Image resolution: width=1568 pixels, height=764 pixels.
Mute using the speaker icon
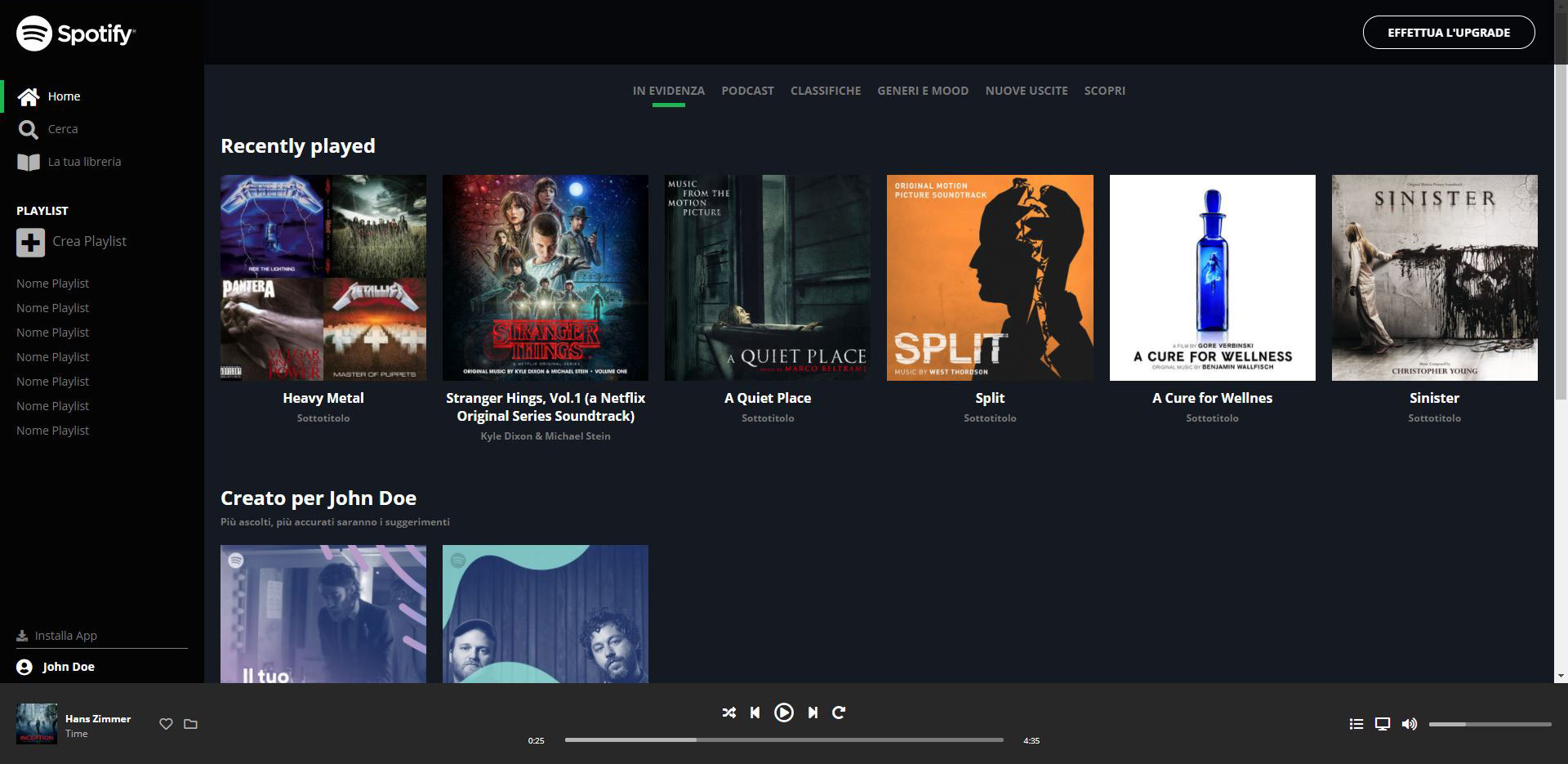click(1409, 724)
